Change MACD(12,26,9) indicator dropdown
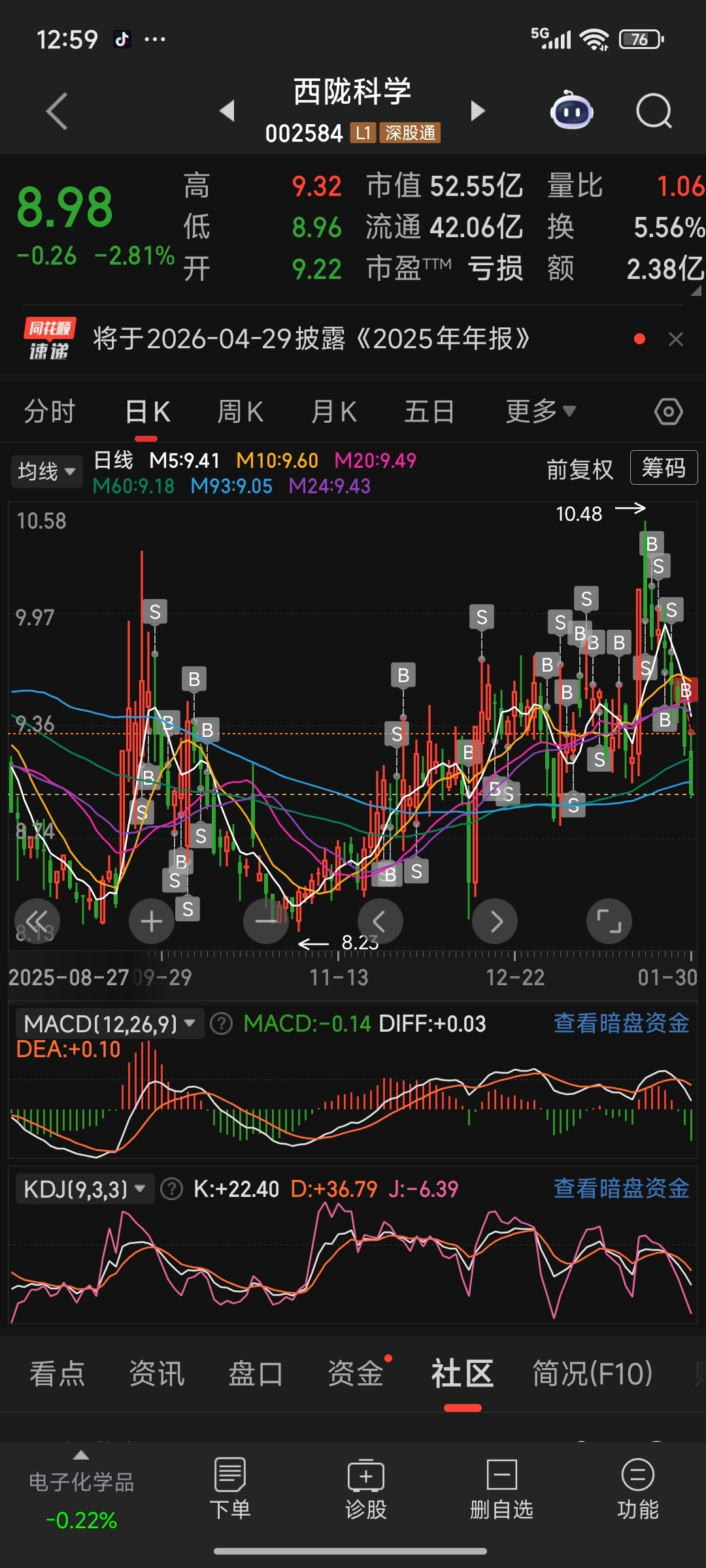 point(109,1024)
